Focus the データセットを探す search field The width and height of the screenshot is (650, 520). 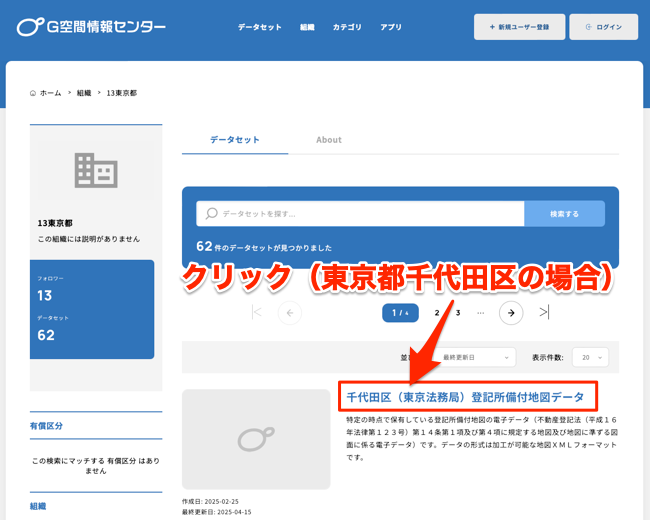click(360, 214)
